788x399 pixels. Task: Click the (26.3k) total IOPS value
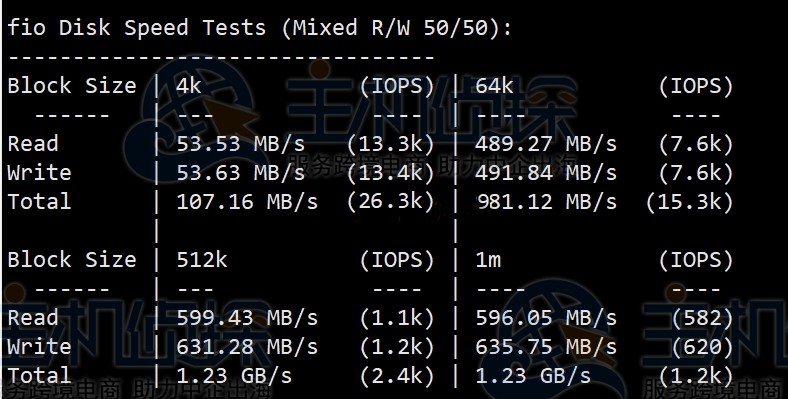pyautogui.click(x=390, y=202)
